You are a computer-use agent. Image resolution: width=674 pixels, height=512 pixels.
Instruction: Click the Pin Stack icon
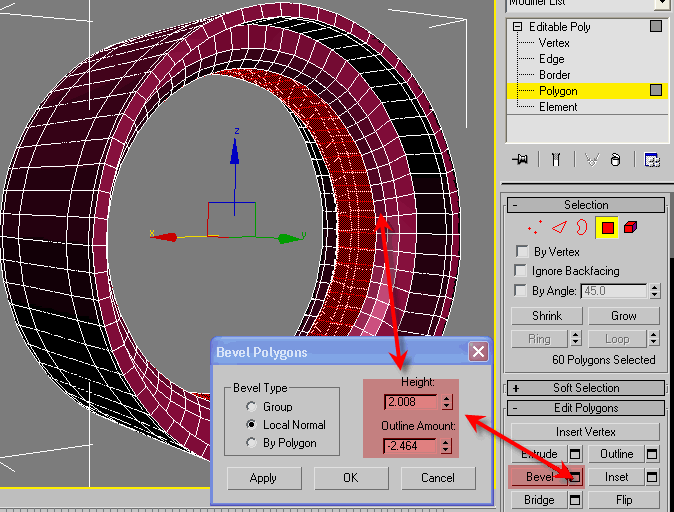point(520,160)
